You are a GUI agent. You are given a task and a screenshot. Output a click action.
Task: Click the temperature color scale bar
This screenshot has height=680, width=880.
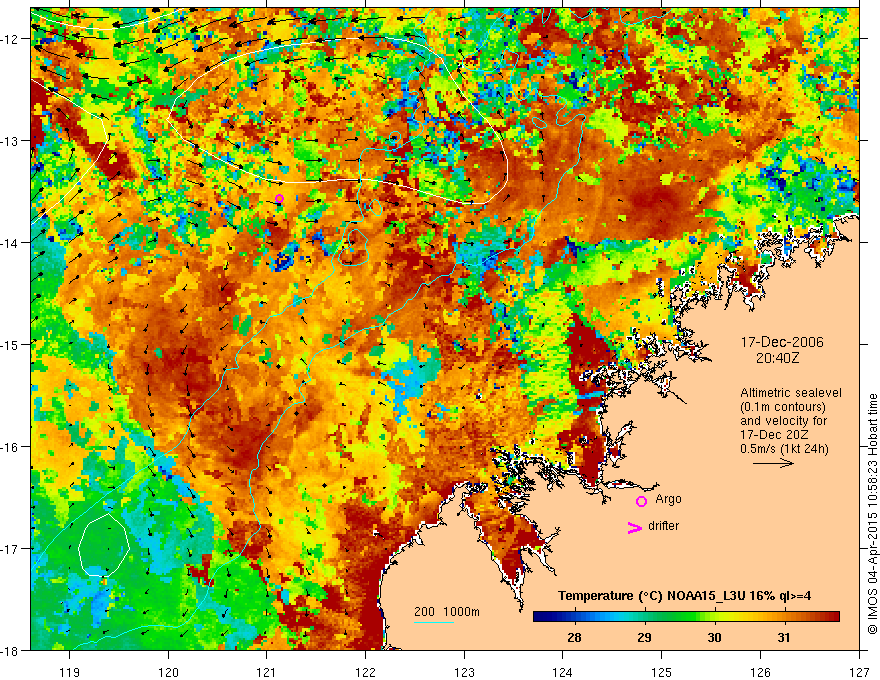click(686, 617)
